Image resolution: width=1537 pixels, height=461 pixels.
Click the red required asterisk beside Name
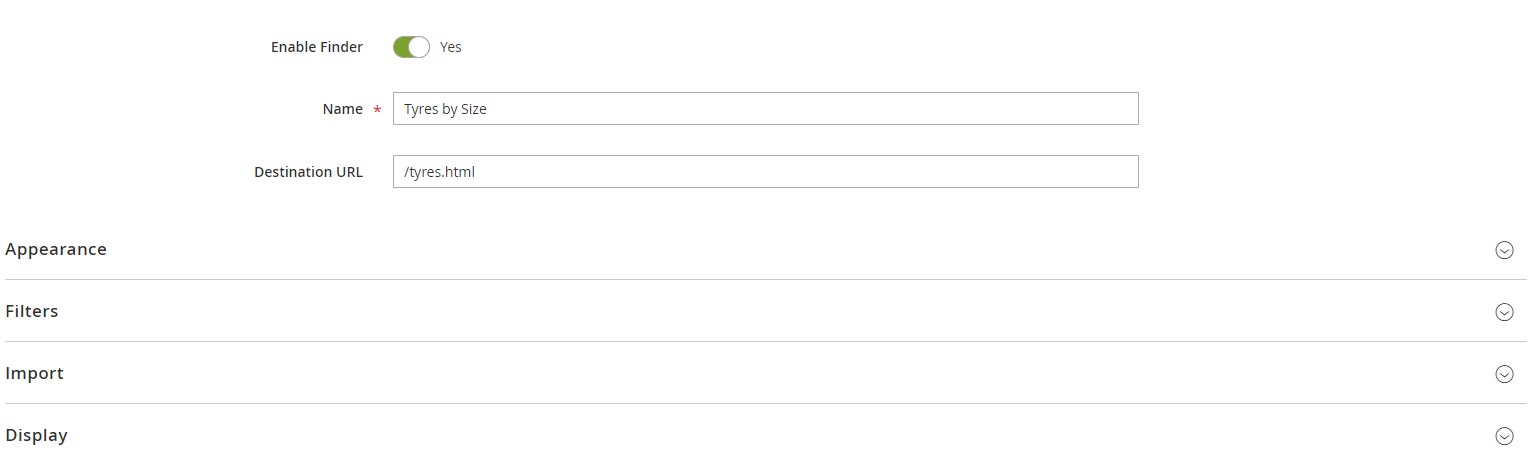pos(377,110)
